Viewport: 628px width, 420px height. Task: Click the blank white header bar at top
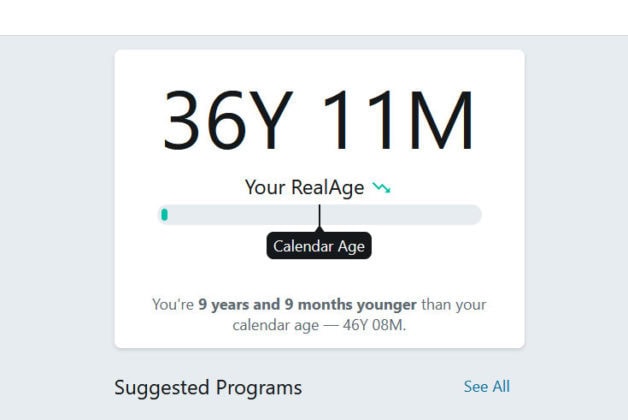coord(314,17)
